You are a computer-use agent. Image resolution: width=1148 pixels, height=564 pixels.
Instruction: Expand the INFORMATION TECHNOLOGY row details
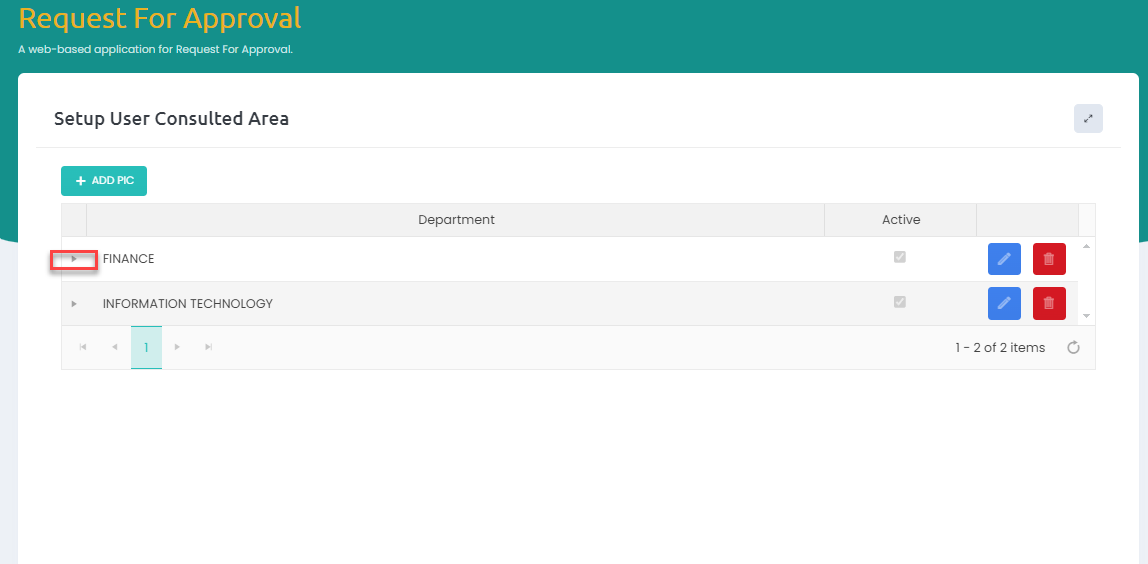[x=74, y=304]
